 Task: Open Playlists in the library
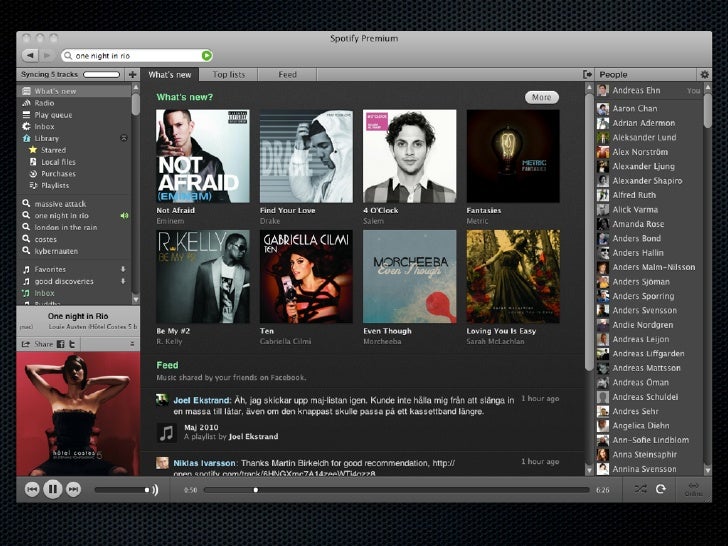55,185
